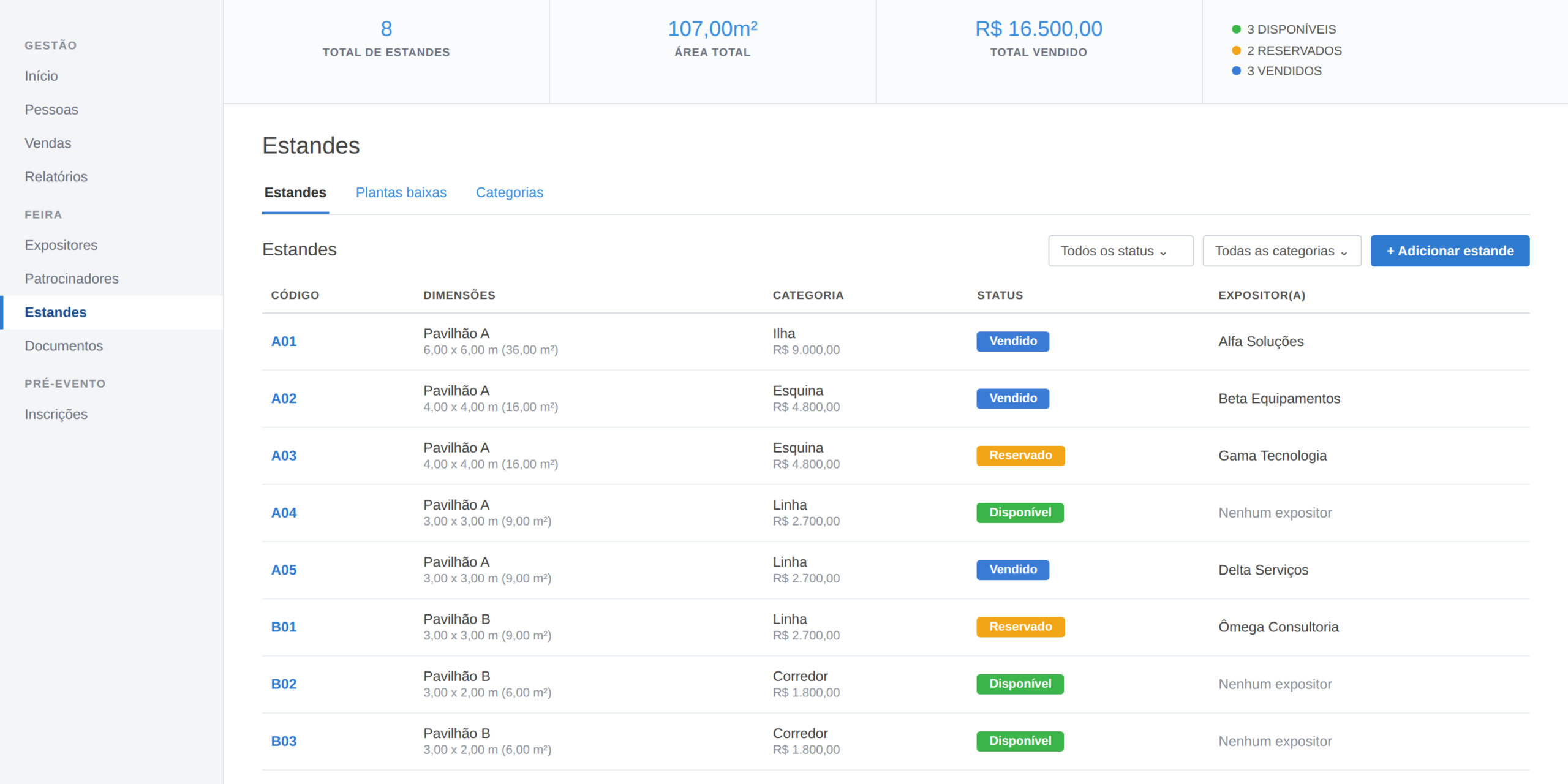Click the Vendido badge for A01

[1013, 341]
